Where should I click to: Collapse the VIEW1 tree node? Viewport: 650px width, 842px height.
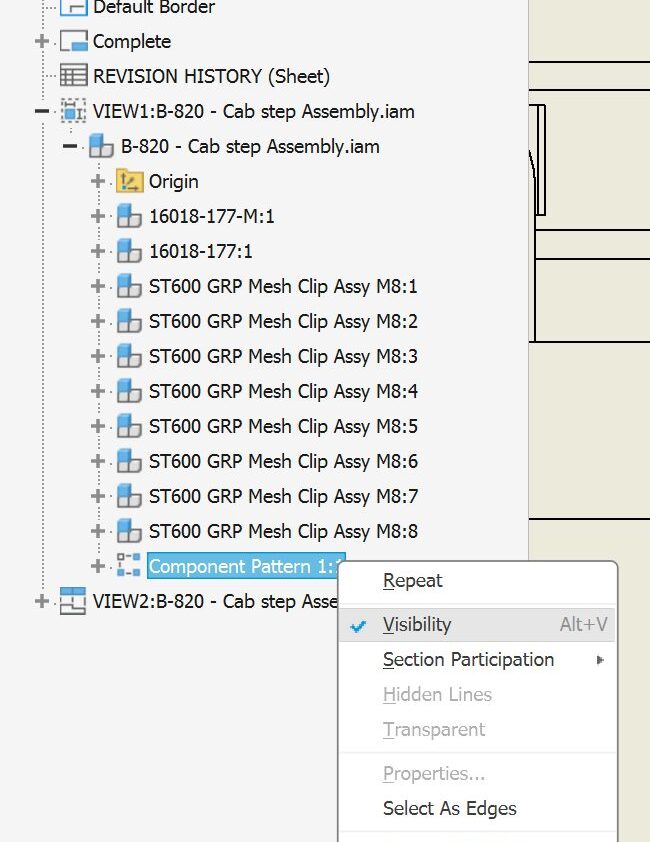[41, 111]
